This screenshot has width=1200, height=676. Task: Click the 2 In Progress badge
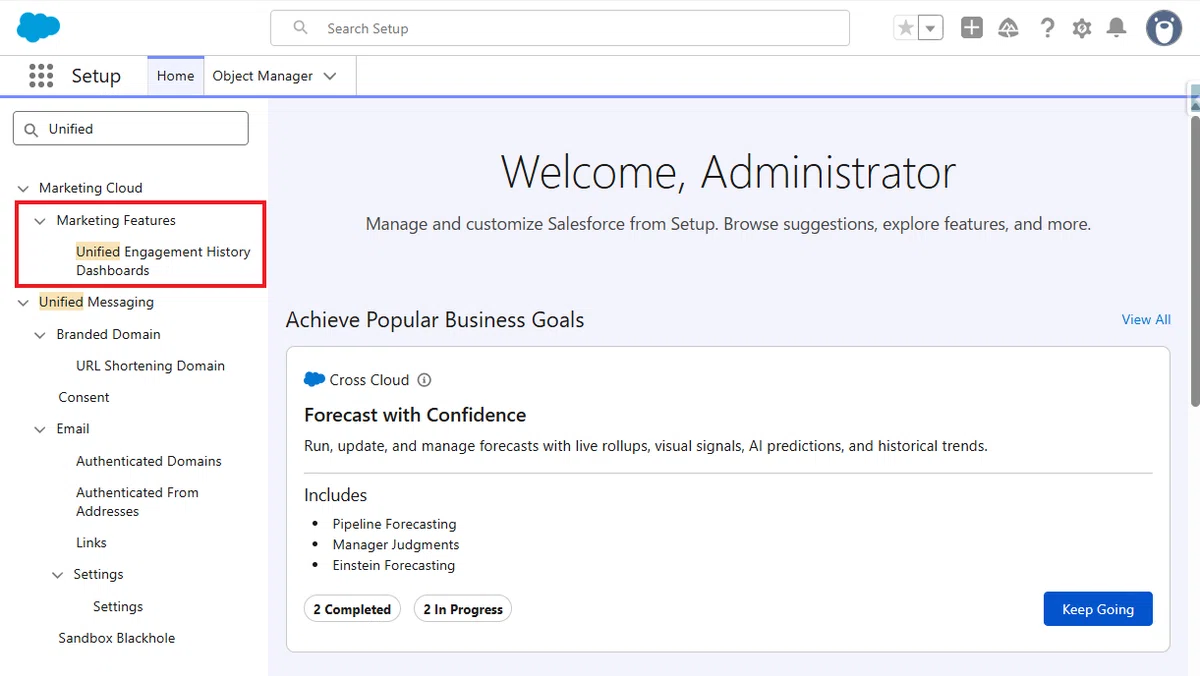click(x=463, y=609)
